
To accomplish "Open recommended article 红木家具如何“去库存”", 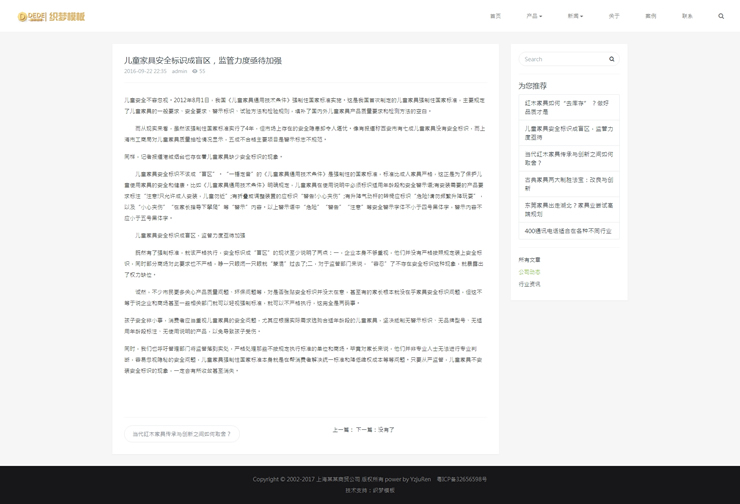I will click(568, 106).
